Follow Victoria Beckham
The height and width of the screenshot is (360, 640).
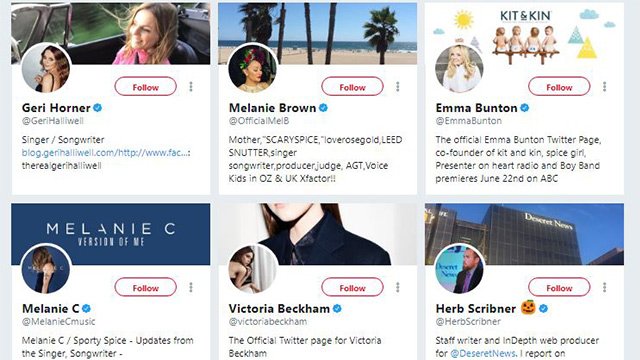point(353,287)
